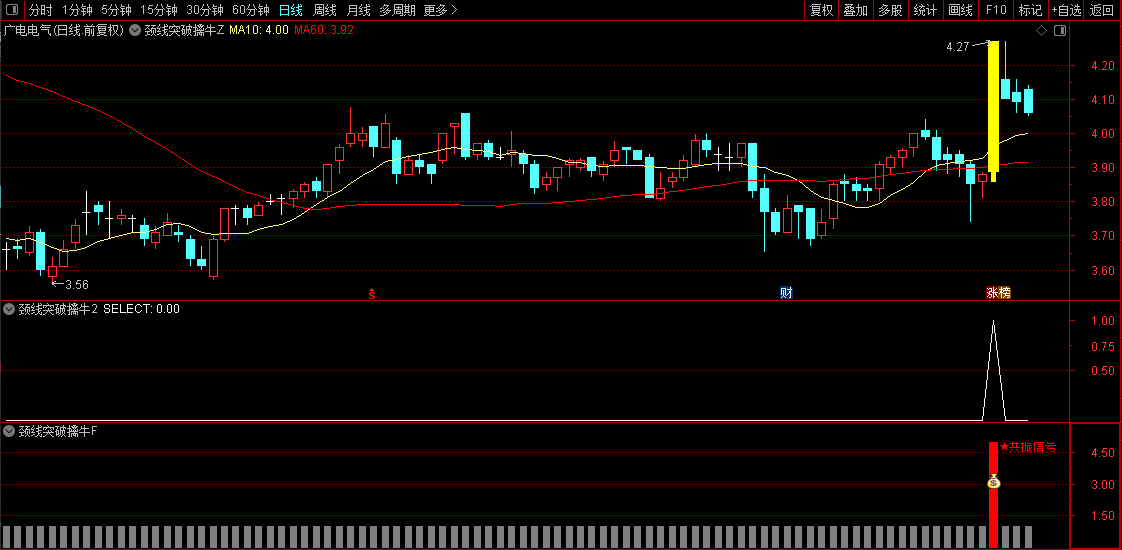Viewport: 1122px width, 550px height.
Task: Click the 3.56 low price label
Action: click(x=77, y=285)
